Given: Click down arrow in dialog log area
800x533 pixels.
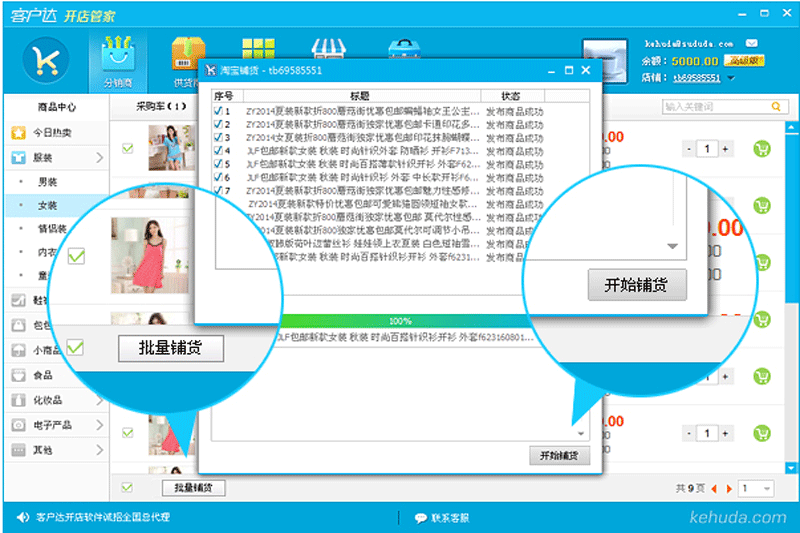Looking at the screenshot, I should click(581, 434).
